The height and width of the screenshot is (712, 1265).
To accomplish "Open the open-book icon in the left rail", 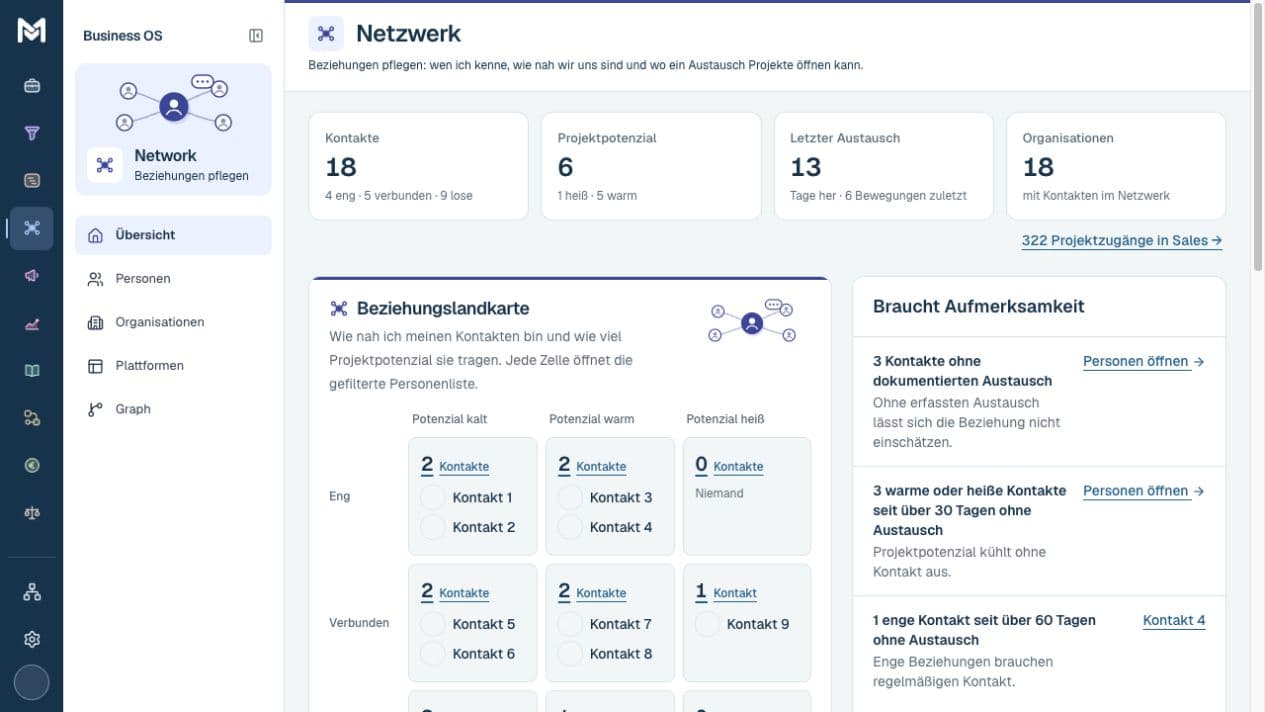I will pyautogui.click(x=31, y=370).
